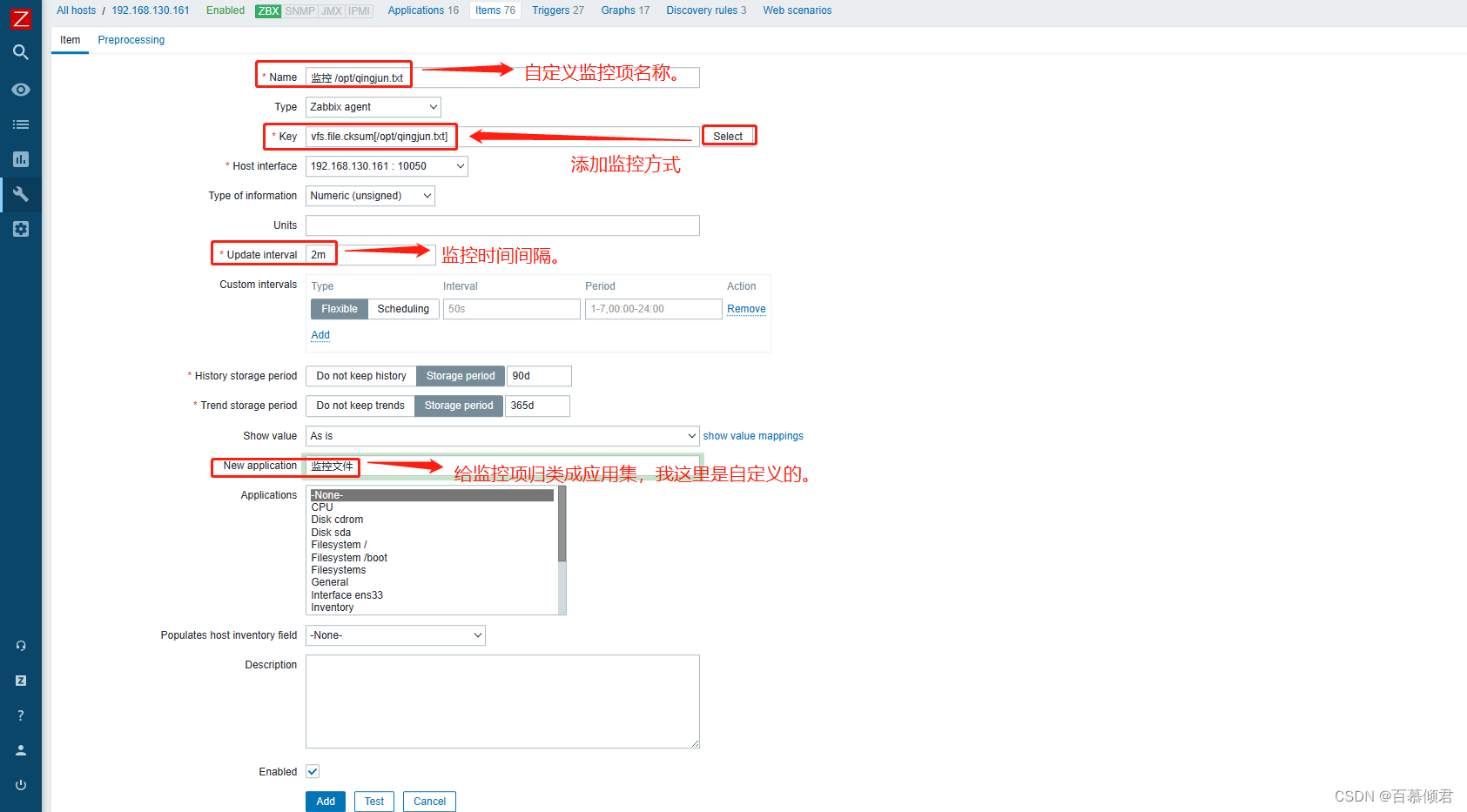Open the search icon in sidebar

click(x=21, y=52)
